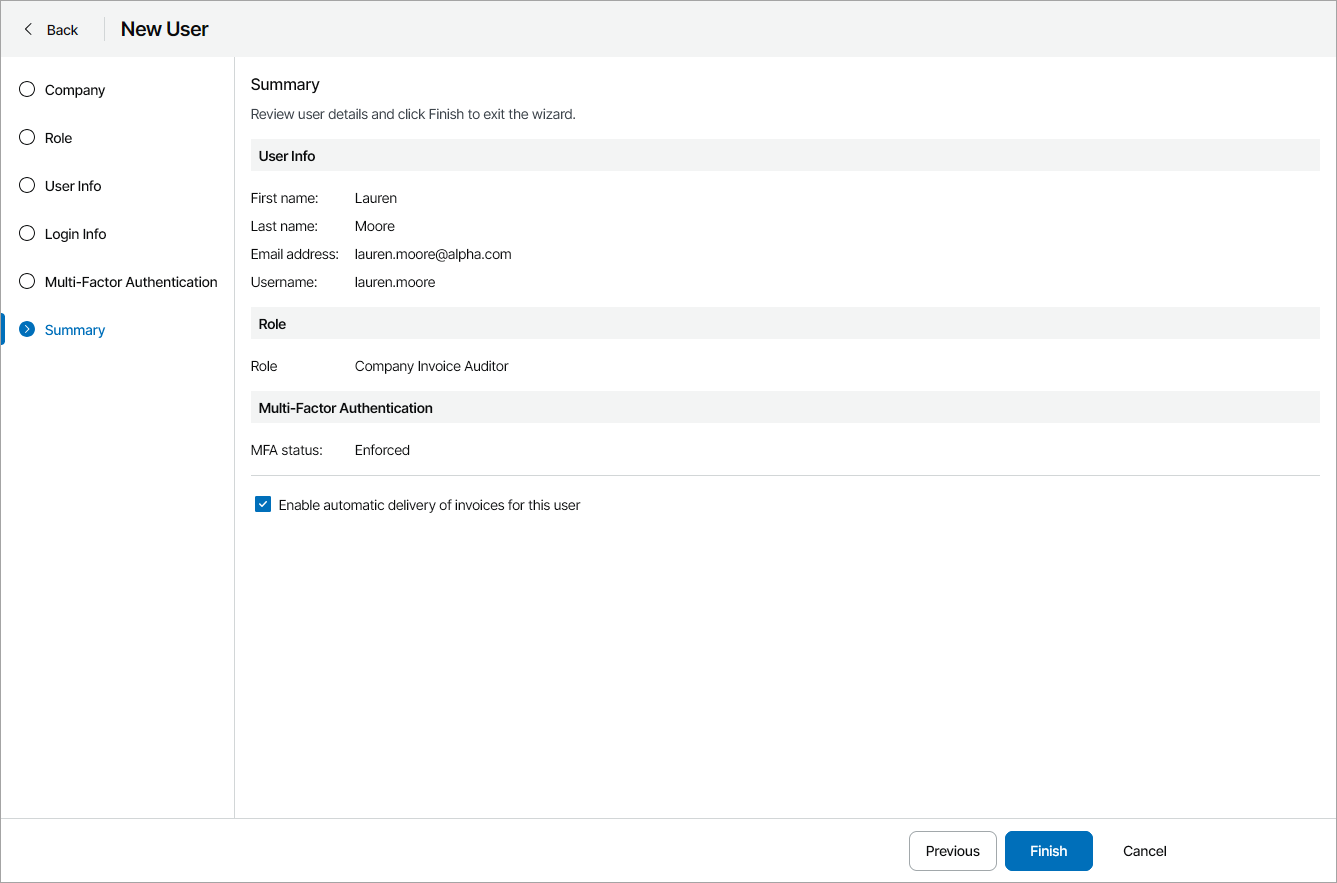Cancel the New User wizard

1144,851
